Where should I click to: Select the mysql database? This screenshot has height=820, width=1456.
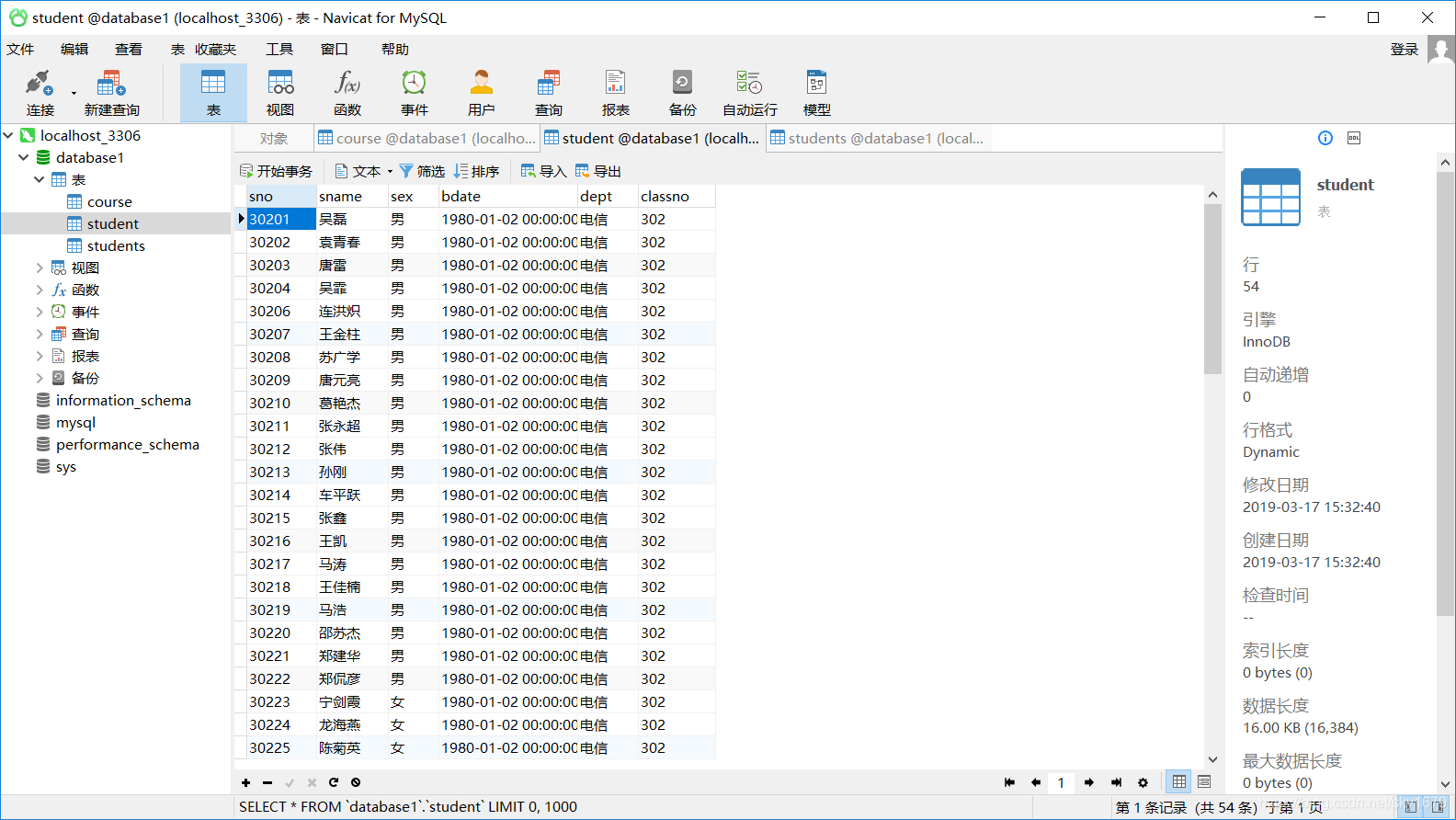tap(75, 422)
